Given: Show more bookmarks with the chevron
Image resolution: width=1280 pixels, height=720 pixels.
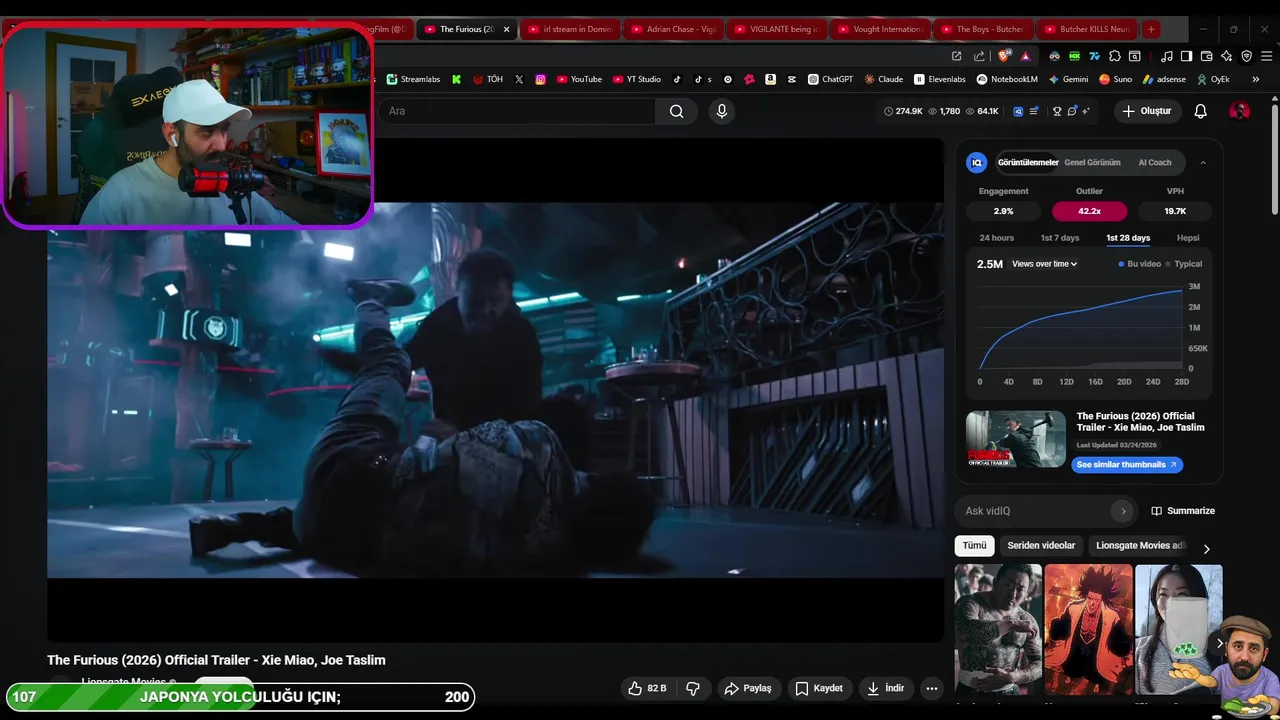Looking at the screenshot, I should 1256,79.
